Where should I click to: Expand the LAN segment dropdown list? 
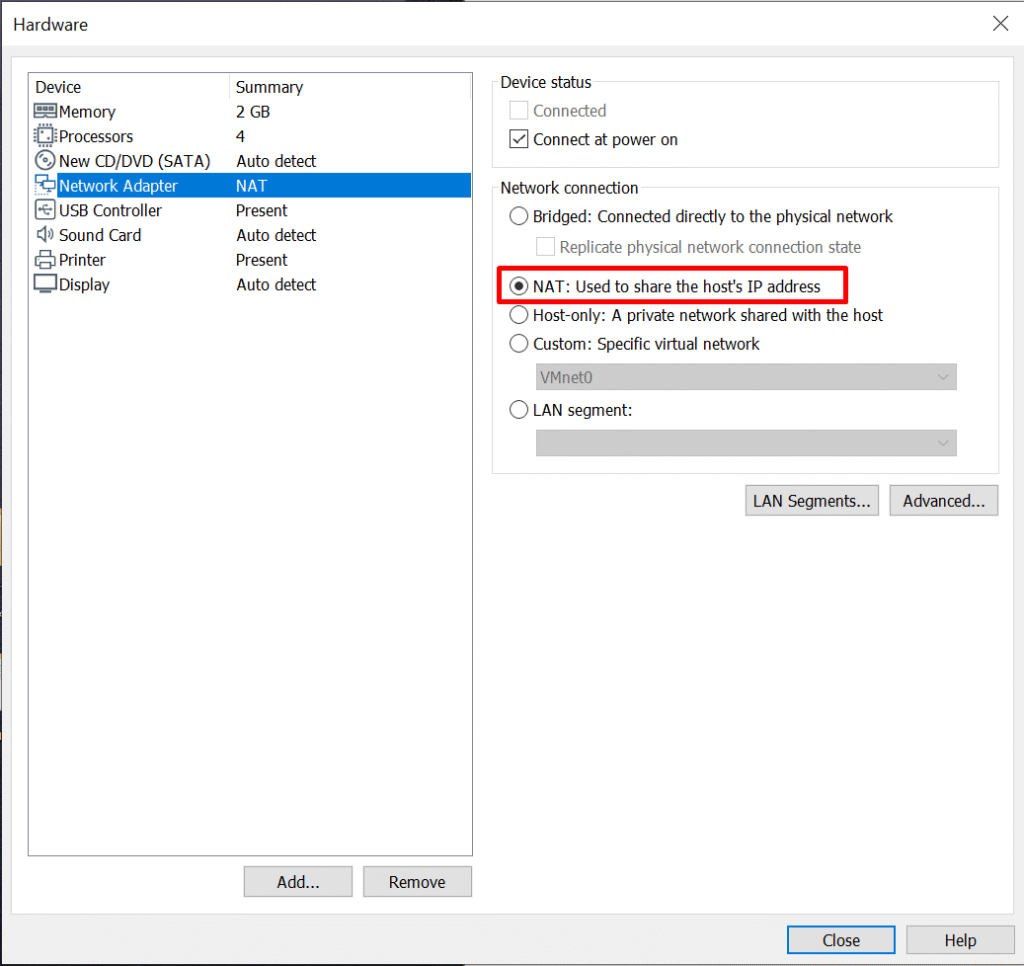746,443
